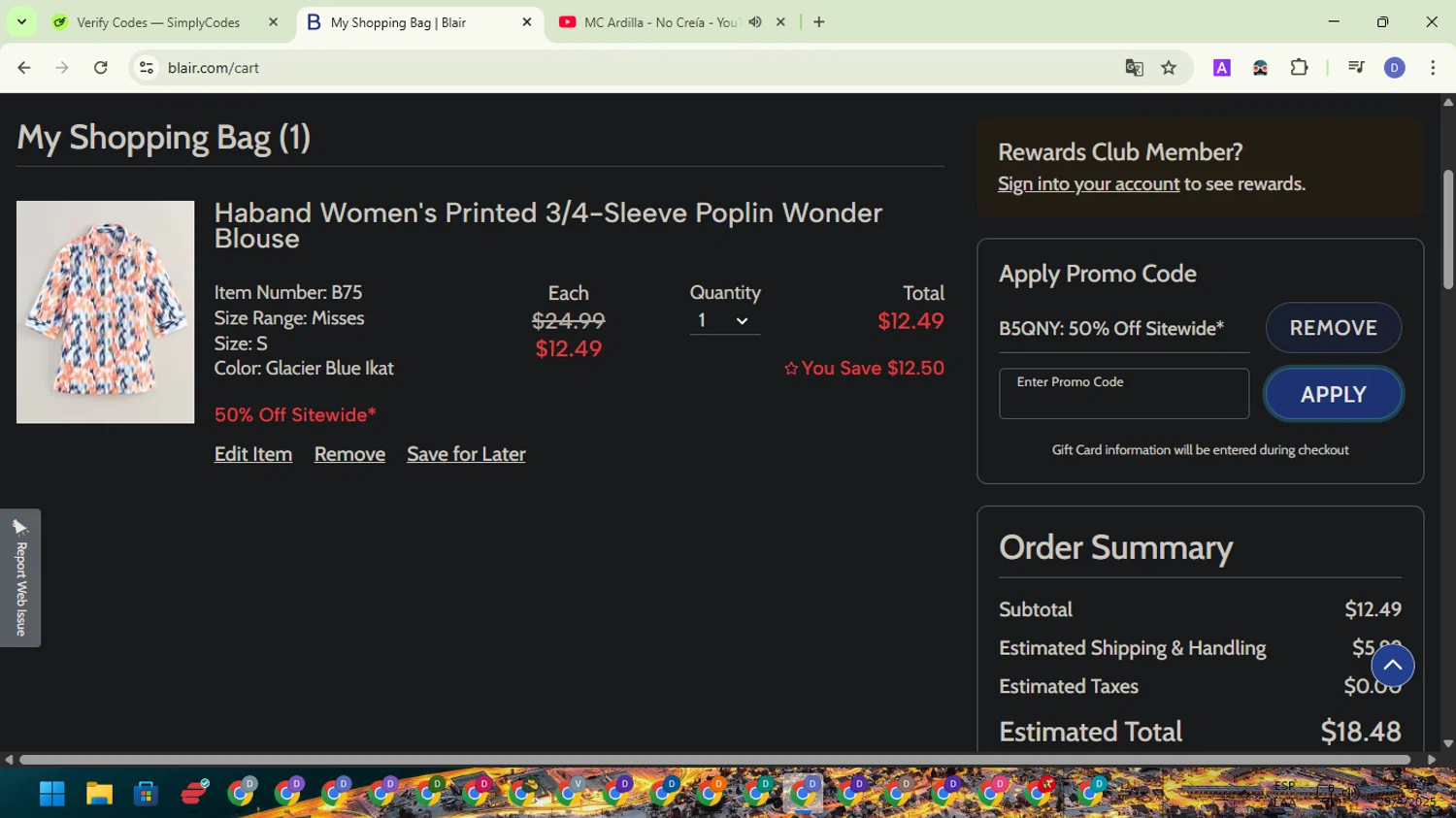Bookmark this page with the star icon
The width and height of the screenshot is (1456, 818).
point(1169,68)
